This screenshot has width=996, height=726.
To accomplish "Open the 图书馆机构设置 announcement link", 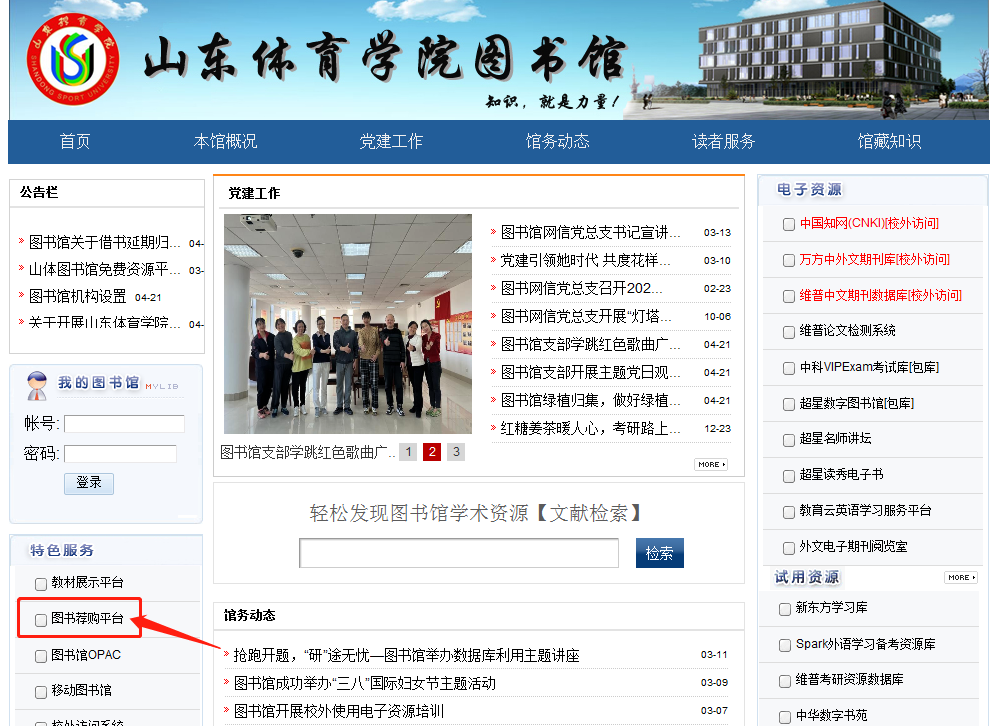I will tap(78, 297).
